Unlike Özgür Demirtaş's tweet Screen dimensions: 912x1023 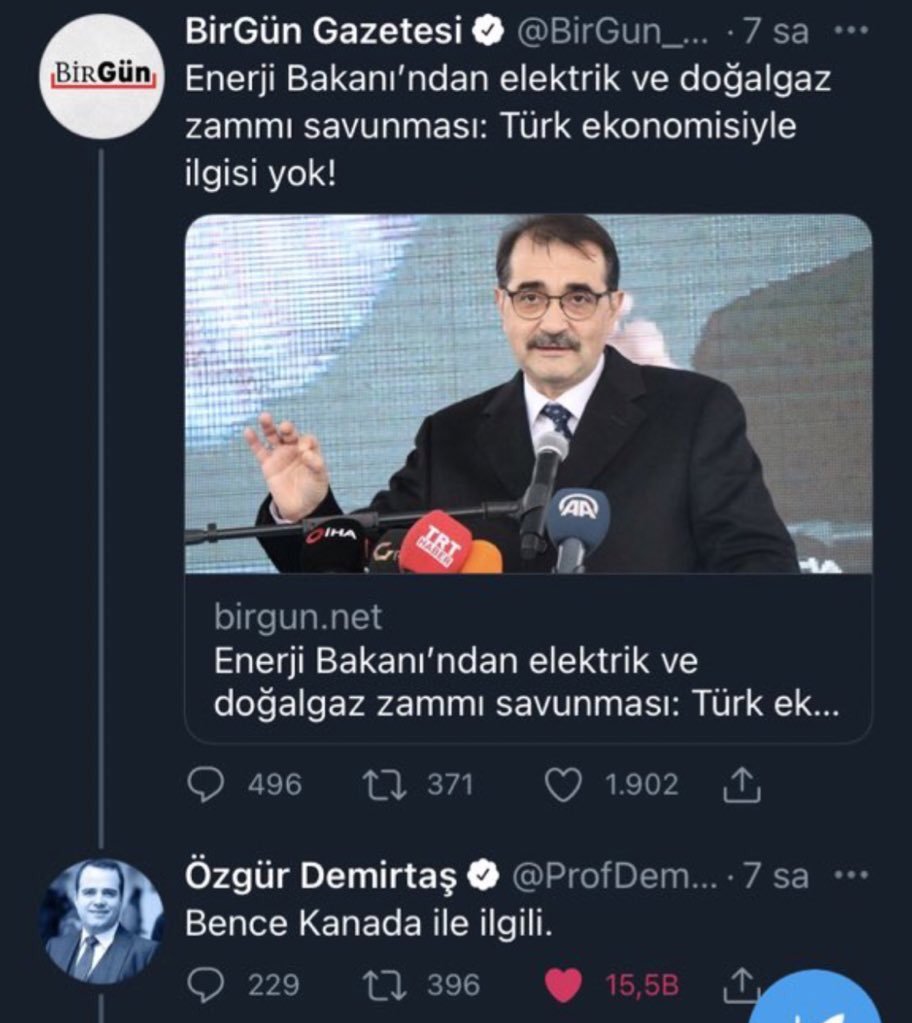click(565, 985)
